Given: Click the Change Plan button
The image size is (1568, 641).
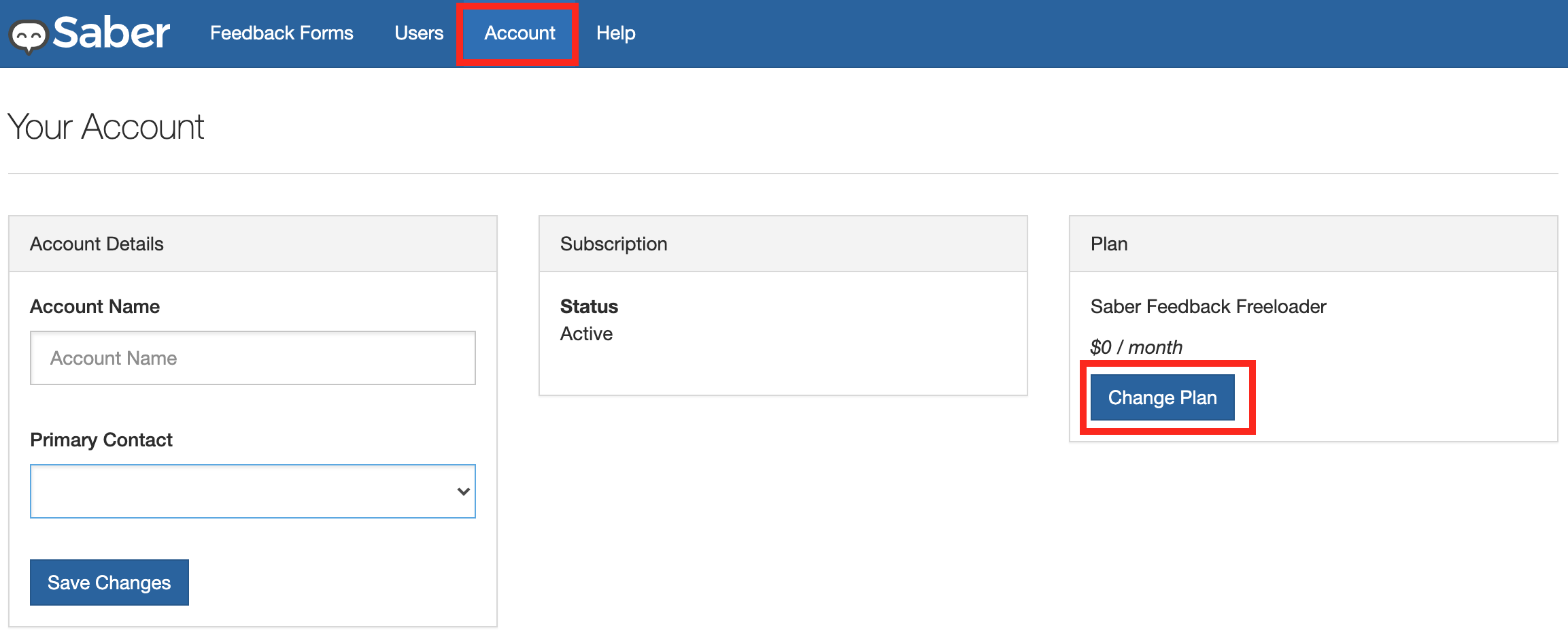Looking at the screenshot, I should [1162, 397].
